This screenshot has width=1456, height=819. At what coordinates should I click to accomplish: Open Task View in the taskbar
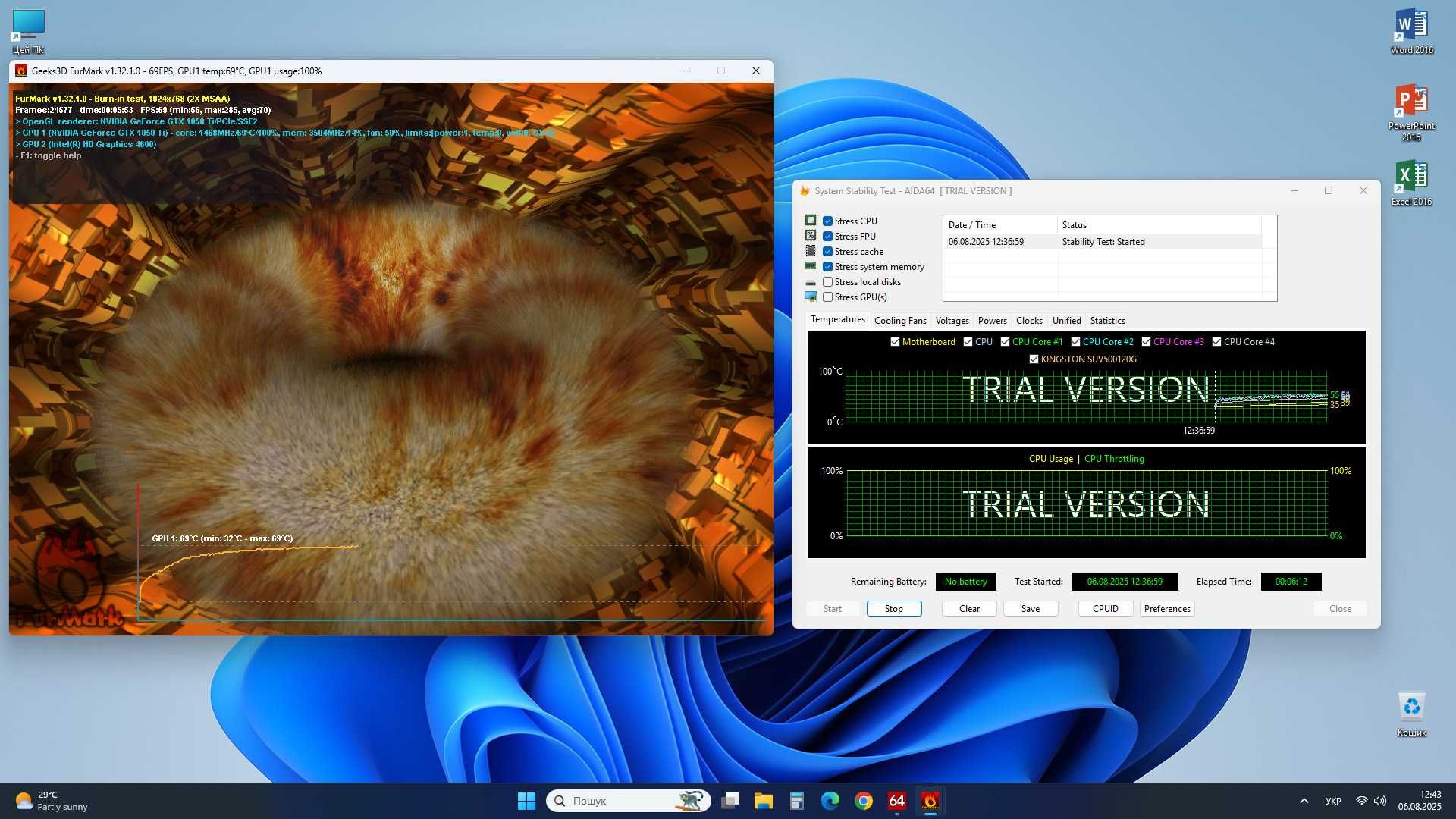[x=730, y=801]
